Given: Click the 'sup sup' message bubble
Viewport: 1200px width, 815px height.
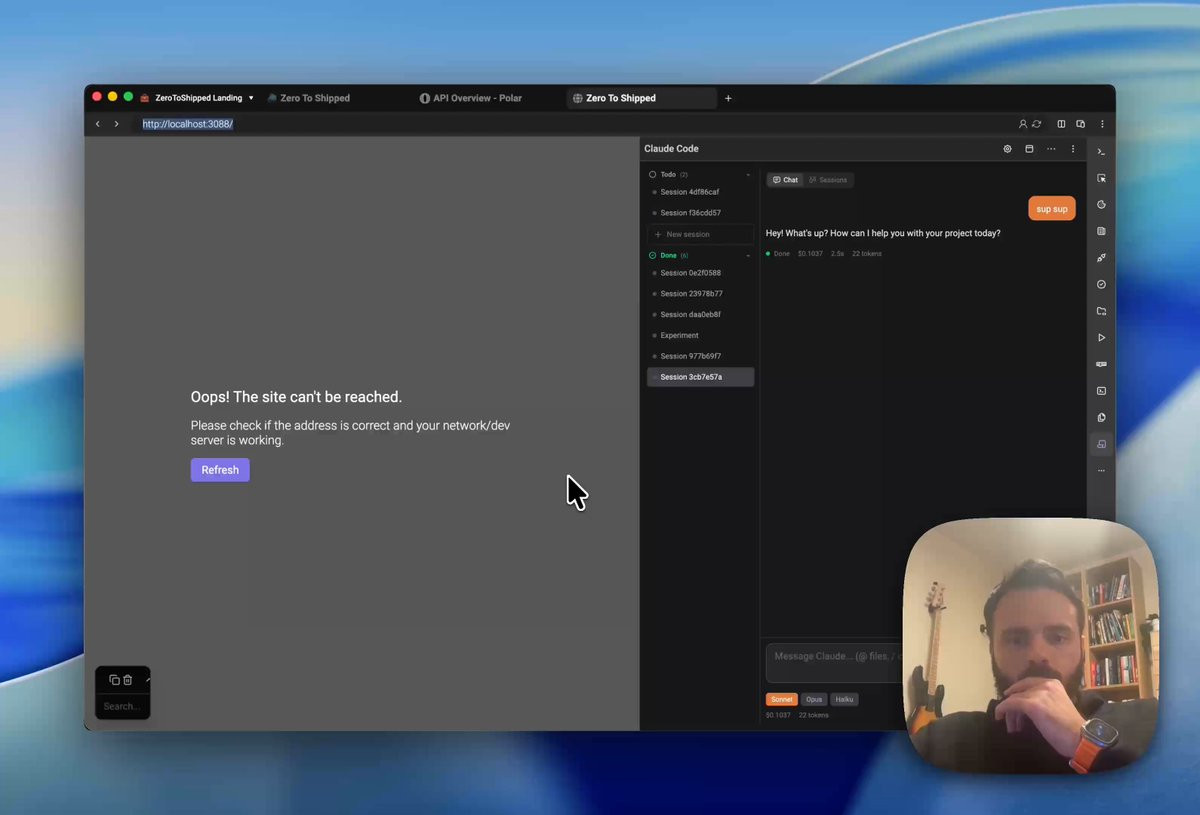Looking at the screenshot, I should (1052, 209).
